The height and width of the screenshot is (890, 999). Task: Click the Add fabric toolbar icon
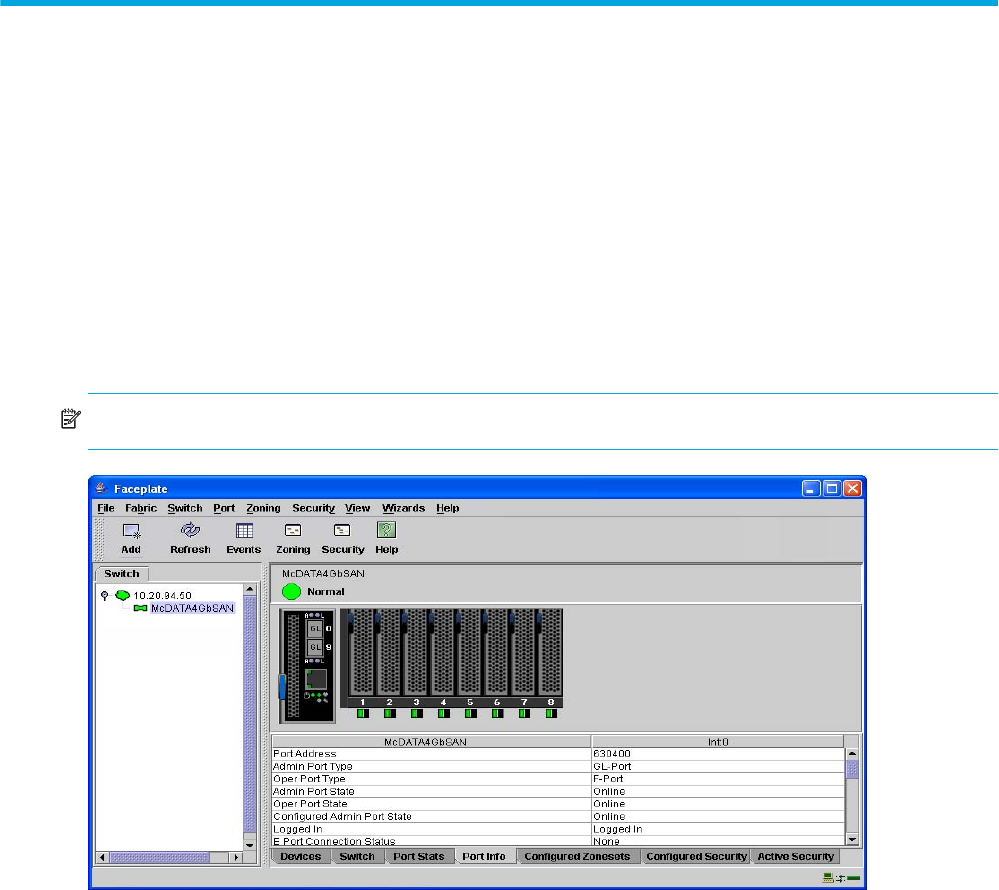pos(131,531)
